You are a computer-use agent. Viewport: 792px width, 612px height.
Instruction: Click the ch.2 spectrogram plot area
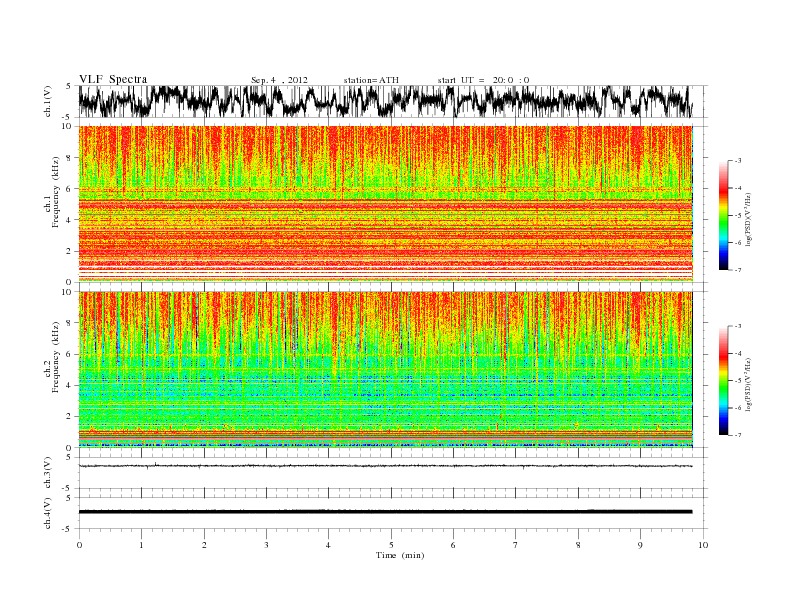385,370
